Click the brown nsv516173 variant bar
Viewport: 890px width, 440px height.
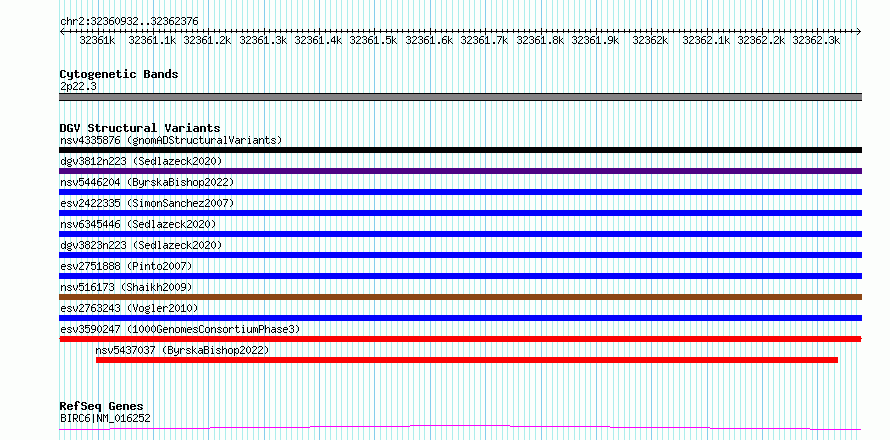click(460, 297)
